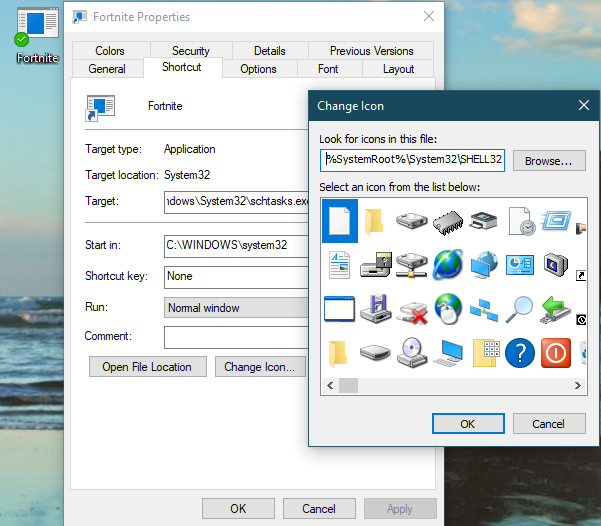Select the Shortcut tab

(182, 67)
